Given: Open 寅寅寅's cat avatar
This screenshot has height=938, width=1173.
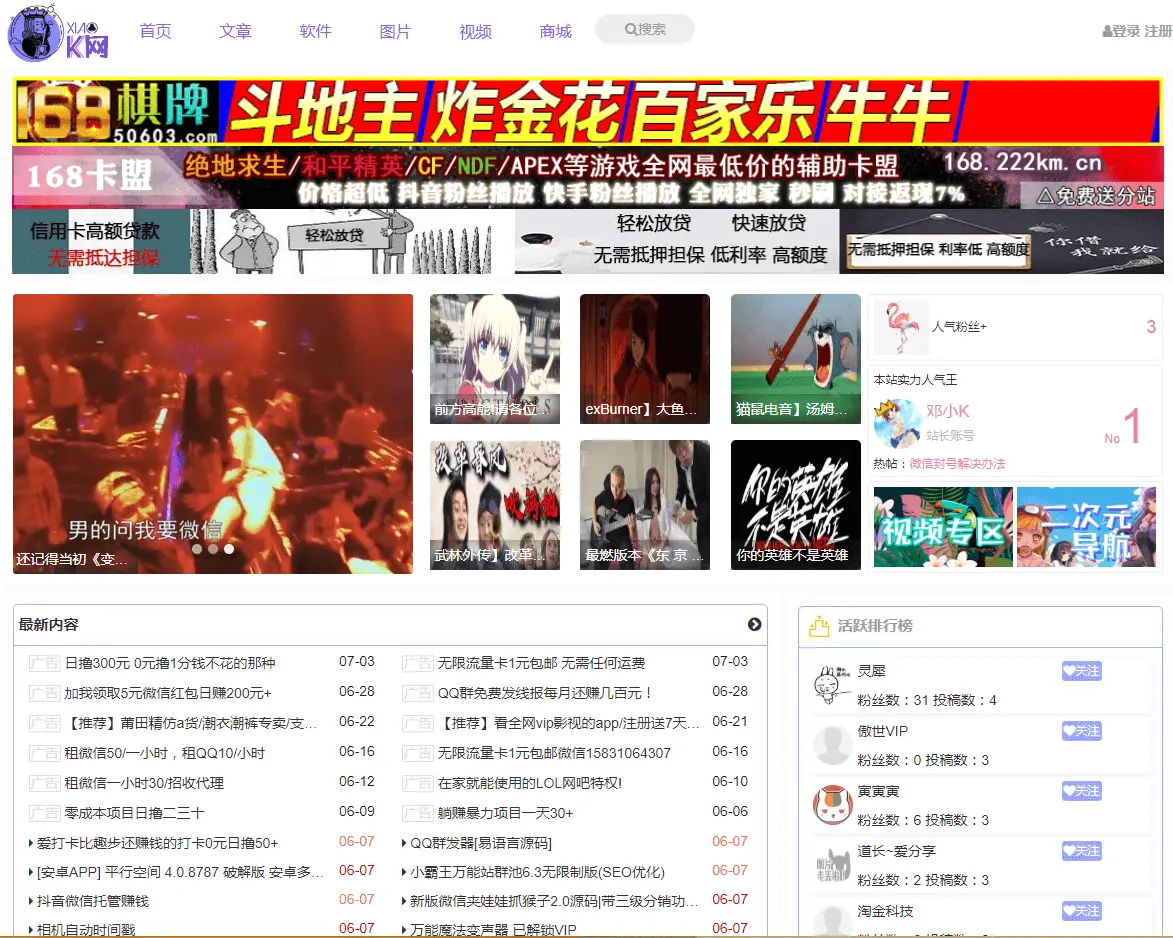Looking at the screenshot, I should pos(833,805).
